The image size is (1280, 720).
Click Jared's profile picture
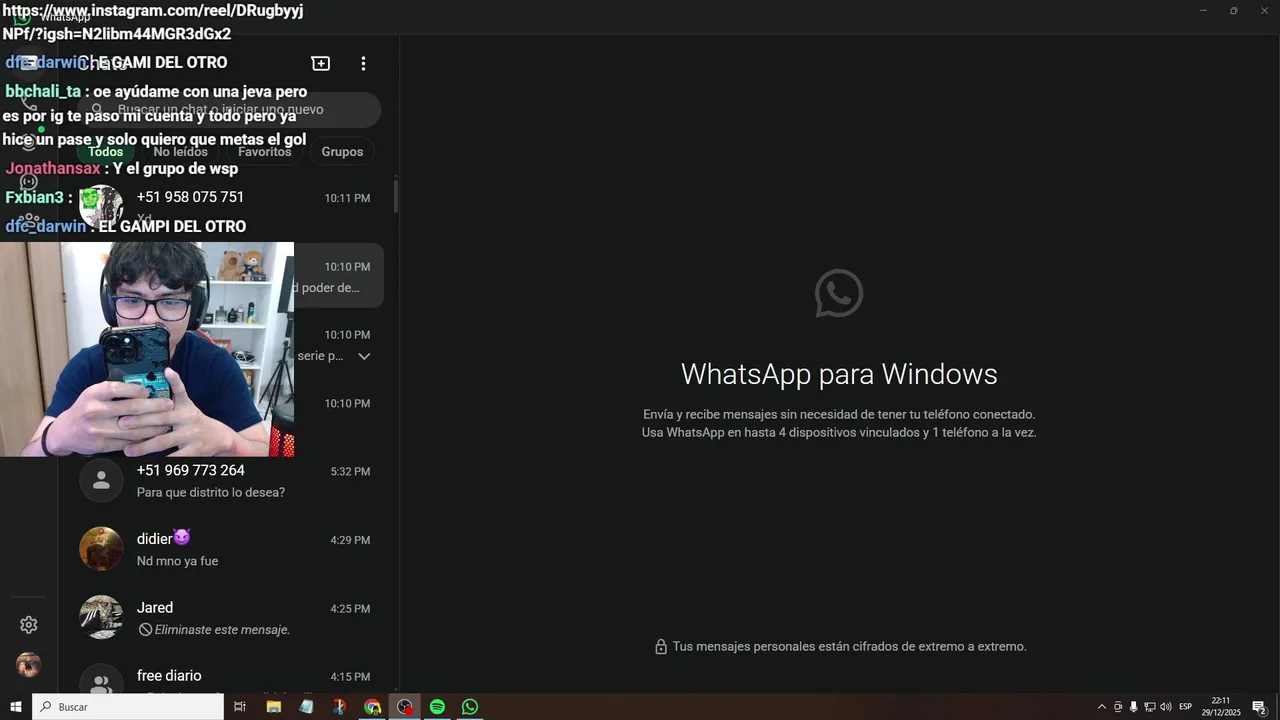101,618
